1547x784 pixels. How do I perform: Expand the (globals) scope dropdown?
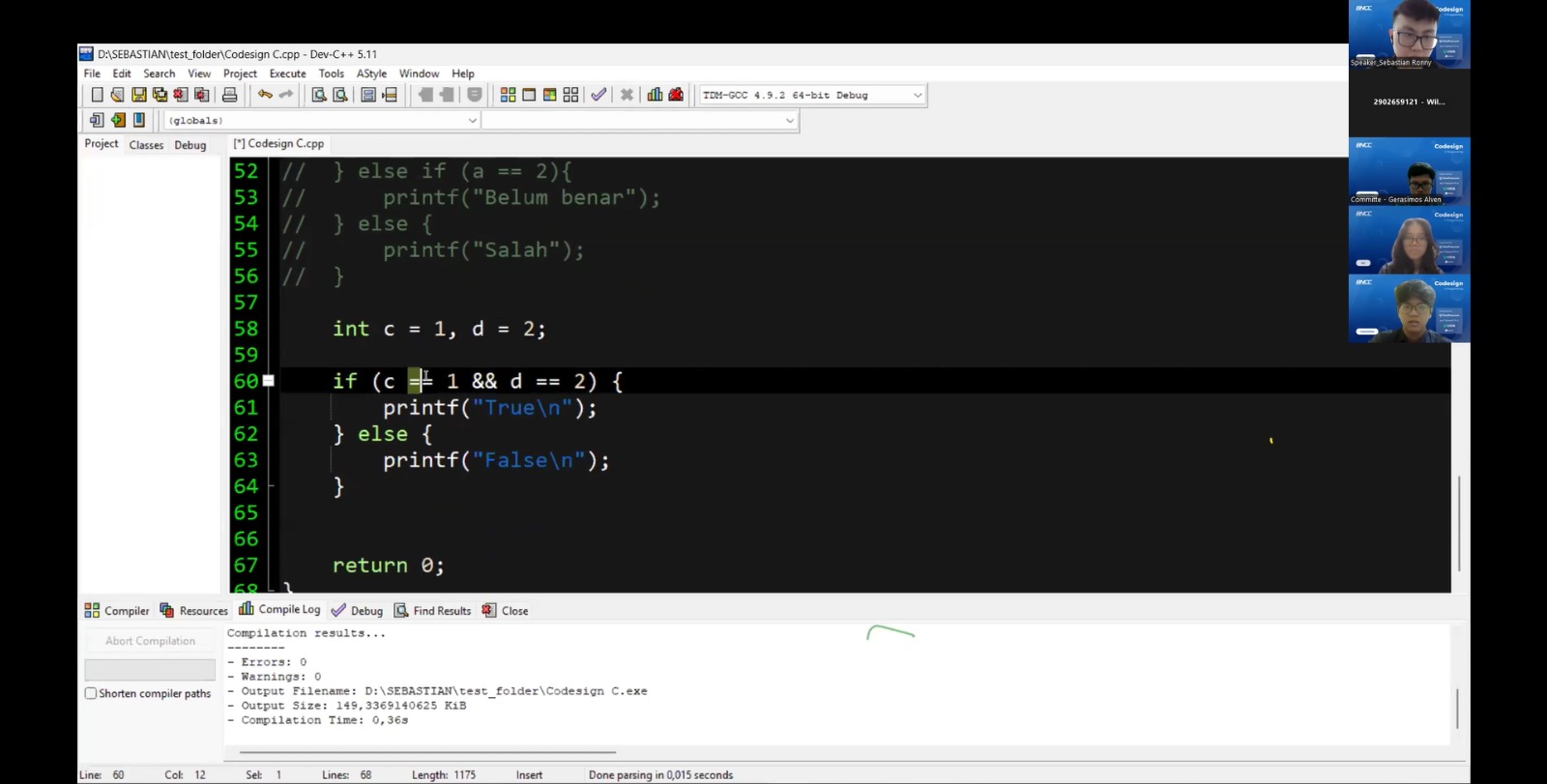point(472,121)
